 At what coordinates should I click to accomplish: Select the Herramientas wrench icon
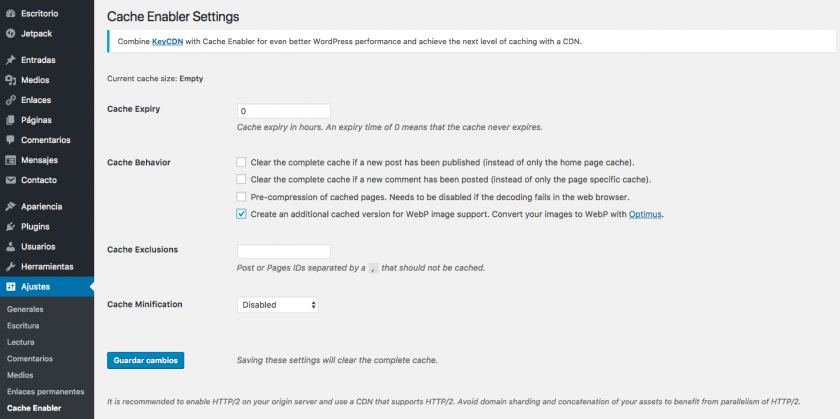10,267
